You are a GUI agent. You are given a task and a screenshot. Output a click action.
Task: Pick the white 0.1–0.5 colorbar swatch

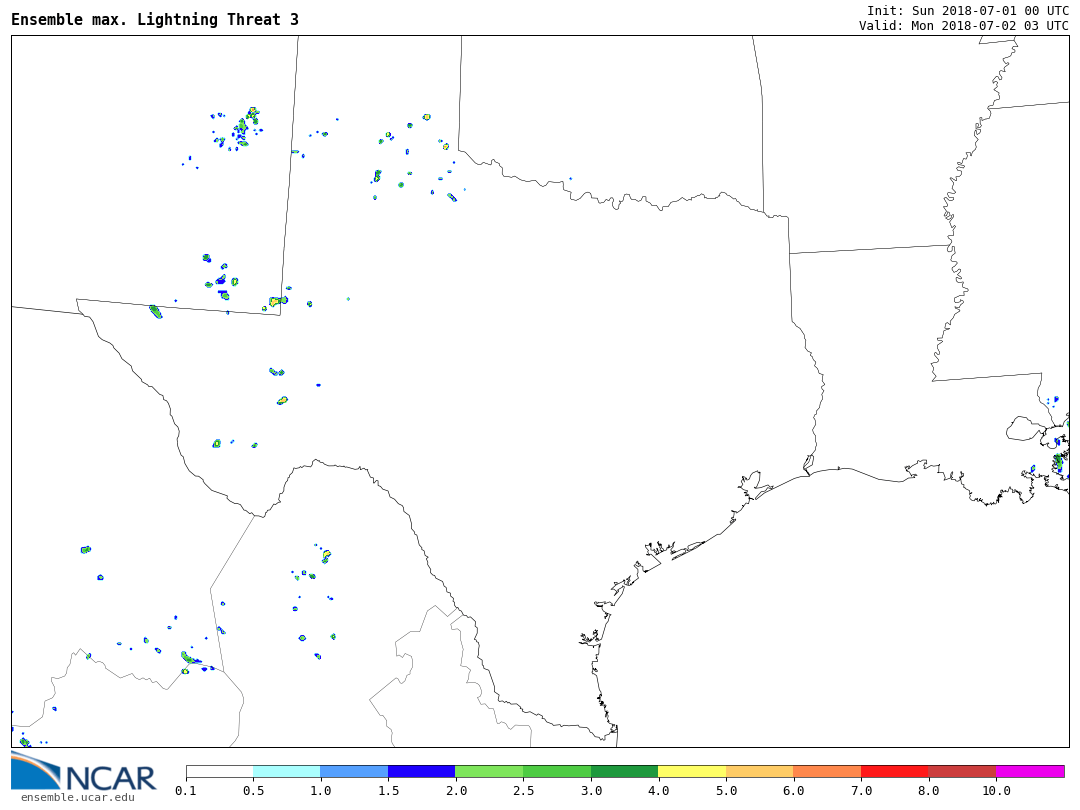(x=219, y=772)
